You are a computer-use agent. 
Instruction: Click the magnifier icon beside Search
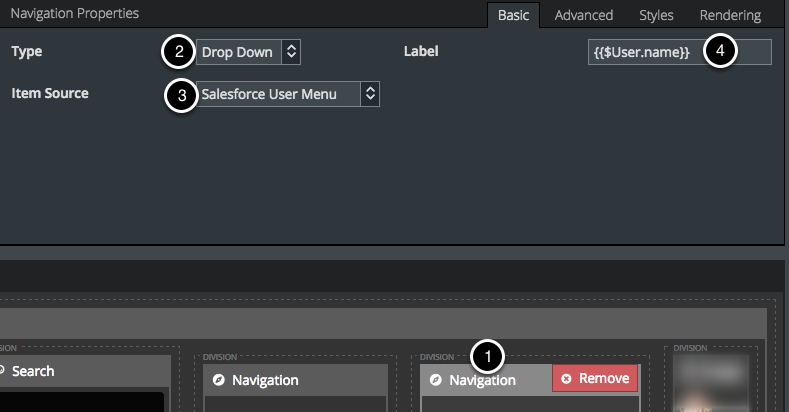pyautogui.click(x=3, y=371)
